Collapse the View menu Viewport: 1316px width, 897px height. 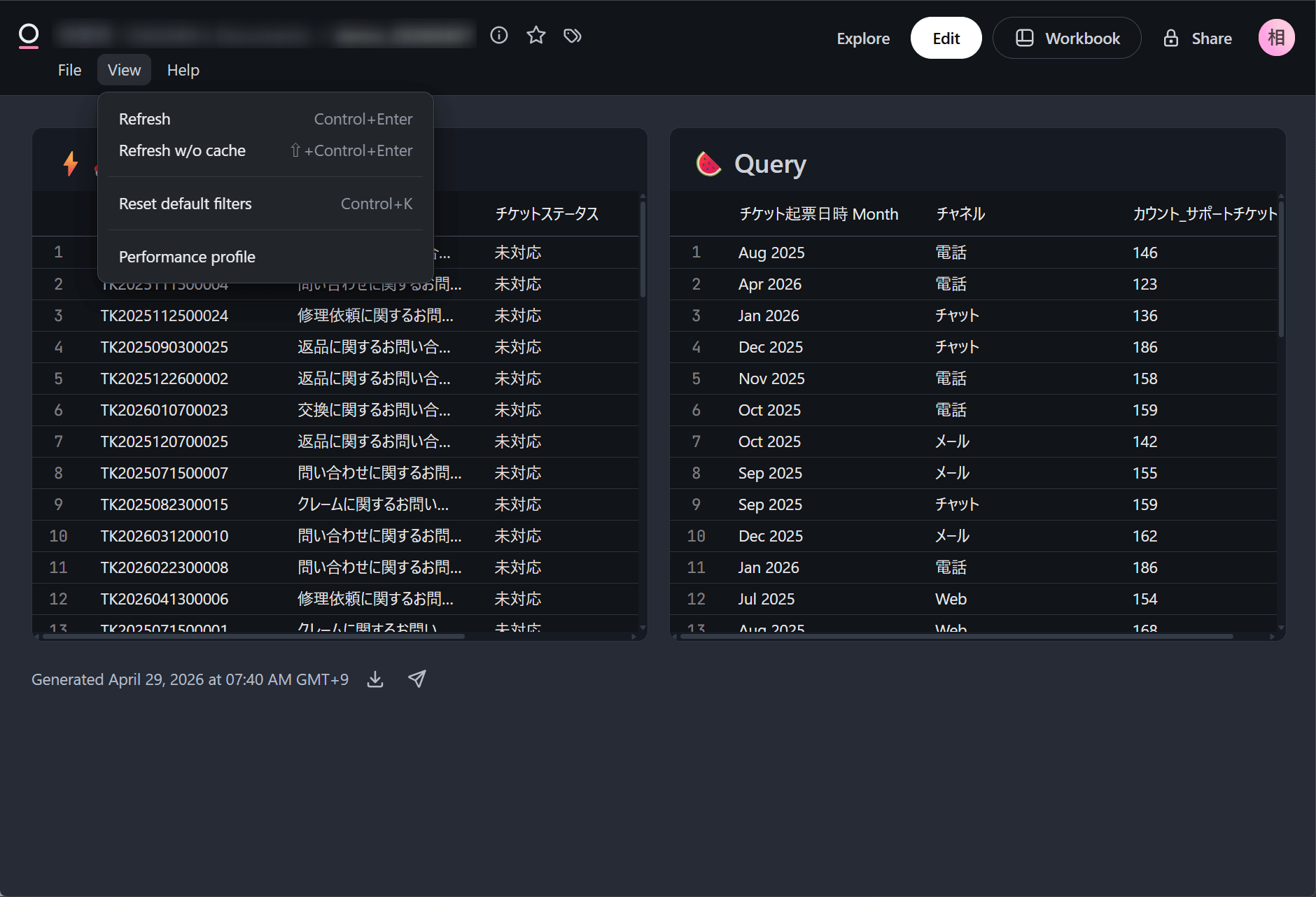pos(124,70)
